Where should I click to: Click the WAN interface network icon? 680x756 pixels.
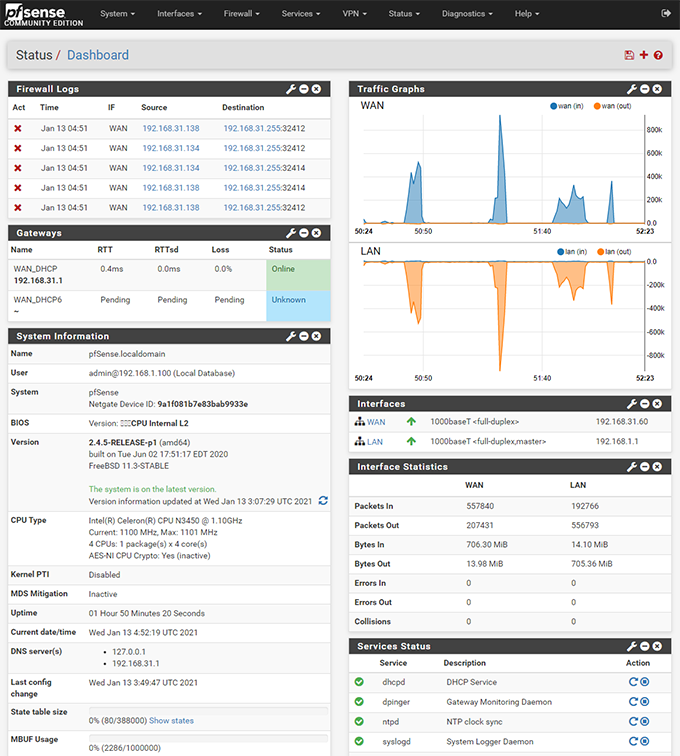[360, 421]
